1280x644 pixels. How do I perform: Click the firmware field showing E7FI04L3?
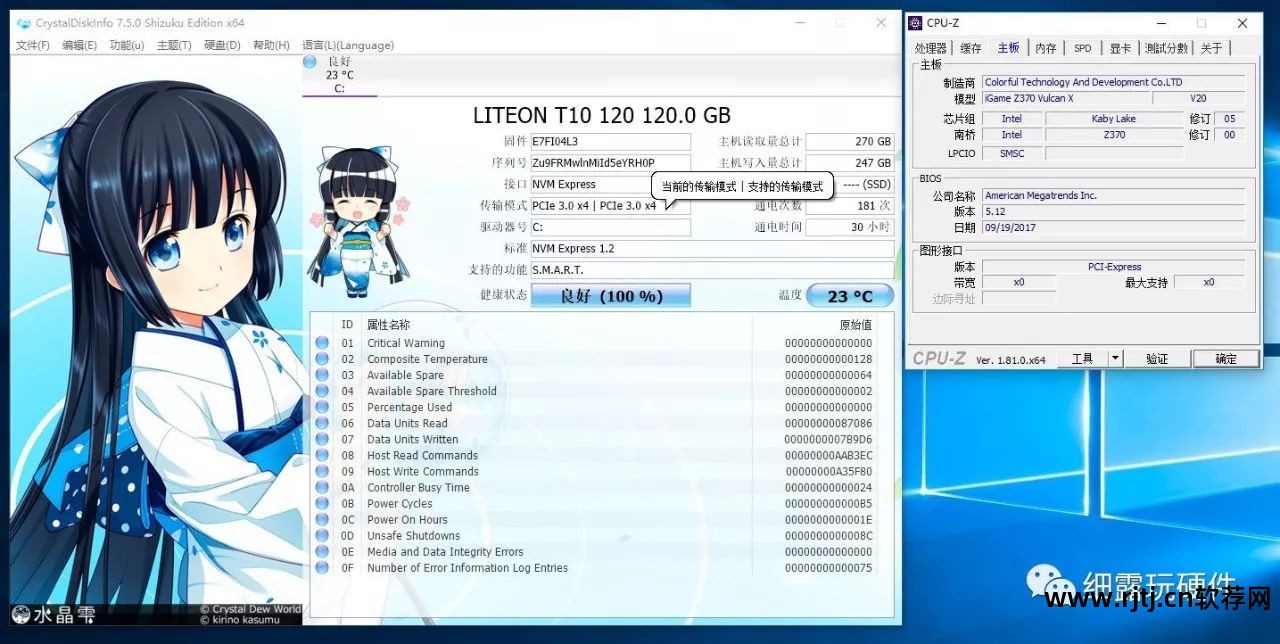(x=609, y=142)
